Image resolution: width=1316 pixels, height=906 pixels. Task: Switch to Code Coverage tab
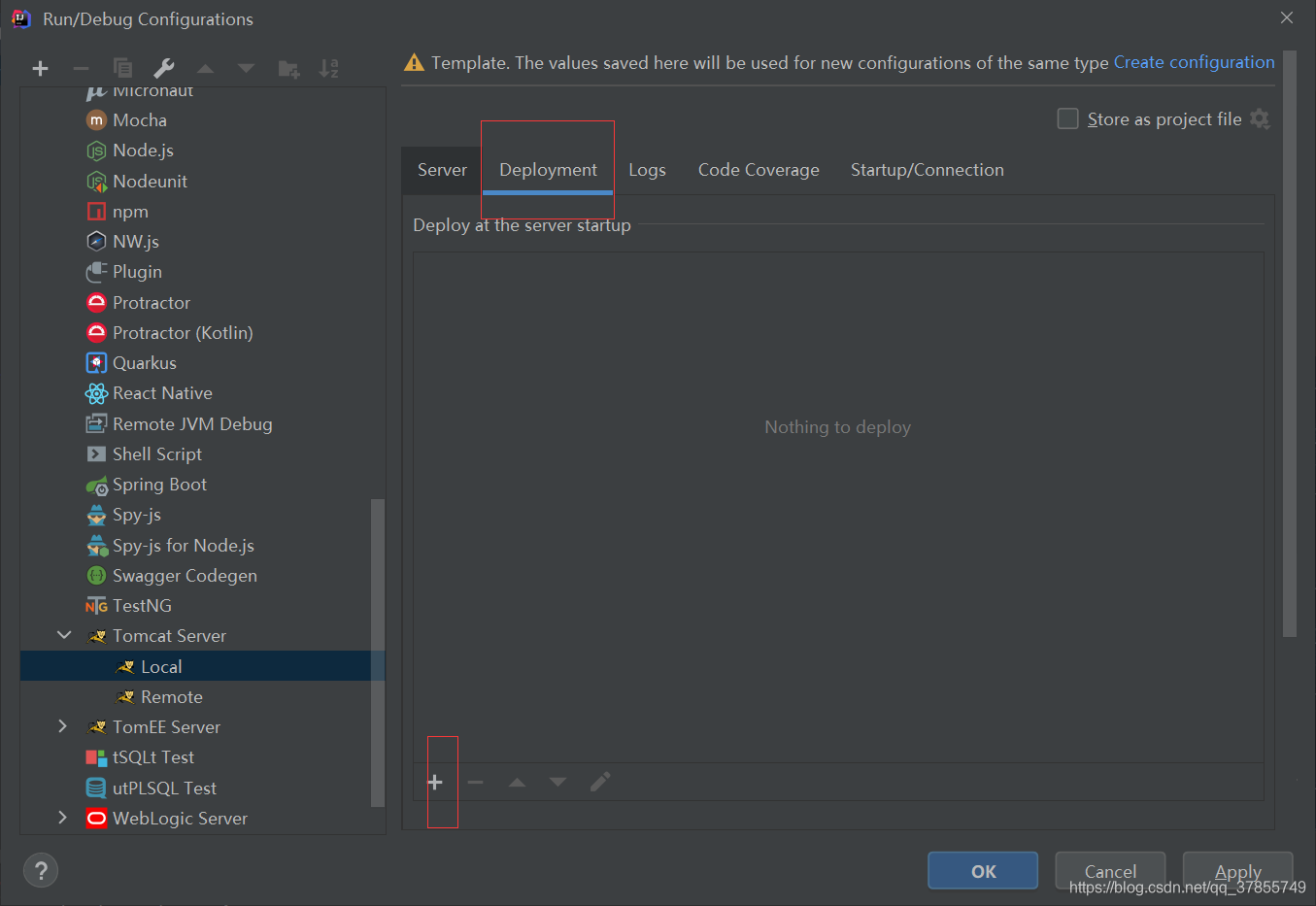pos(759,170)
